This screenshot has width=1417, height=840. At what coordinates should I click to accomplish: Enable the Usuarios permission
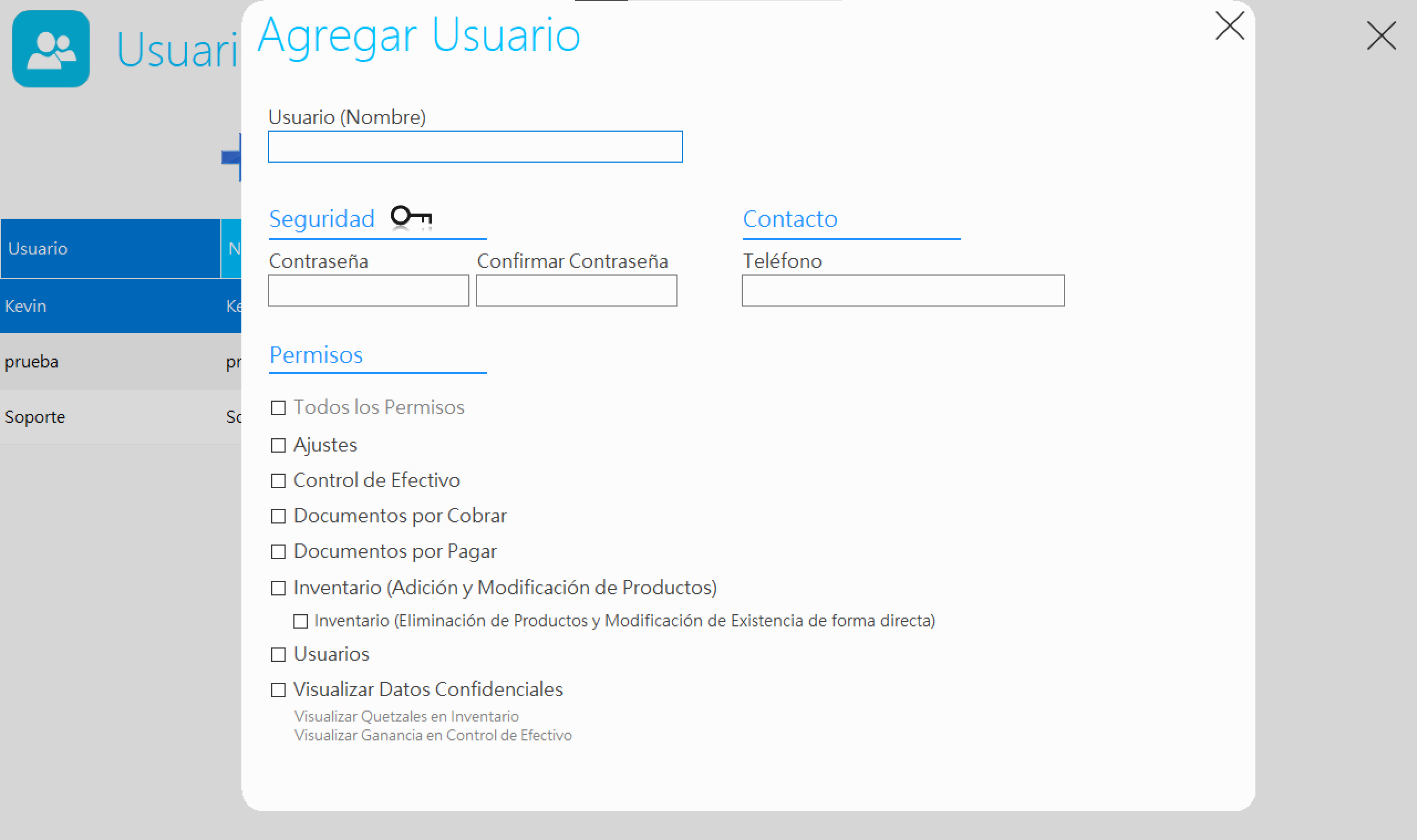pyautogui.click(x=278, y=654)
